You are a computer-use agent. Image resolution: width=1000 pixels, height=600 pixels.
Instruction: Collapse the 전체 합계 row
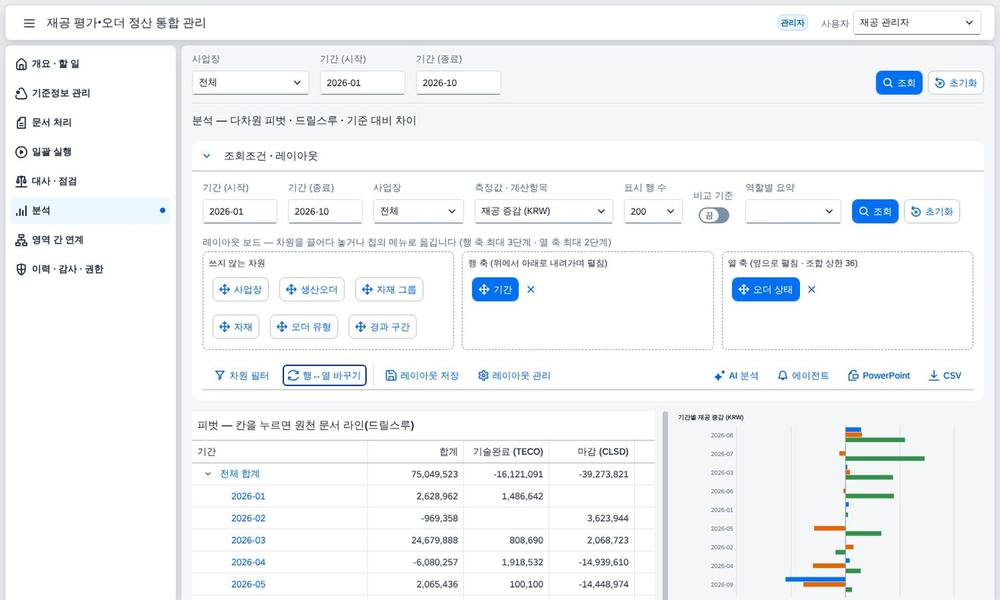pos(207,474)
